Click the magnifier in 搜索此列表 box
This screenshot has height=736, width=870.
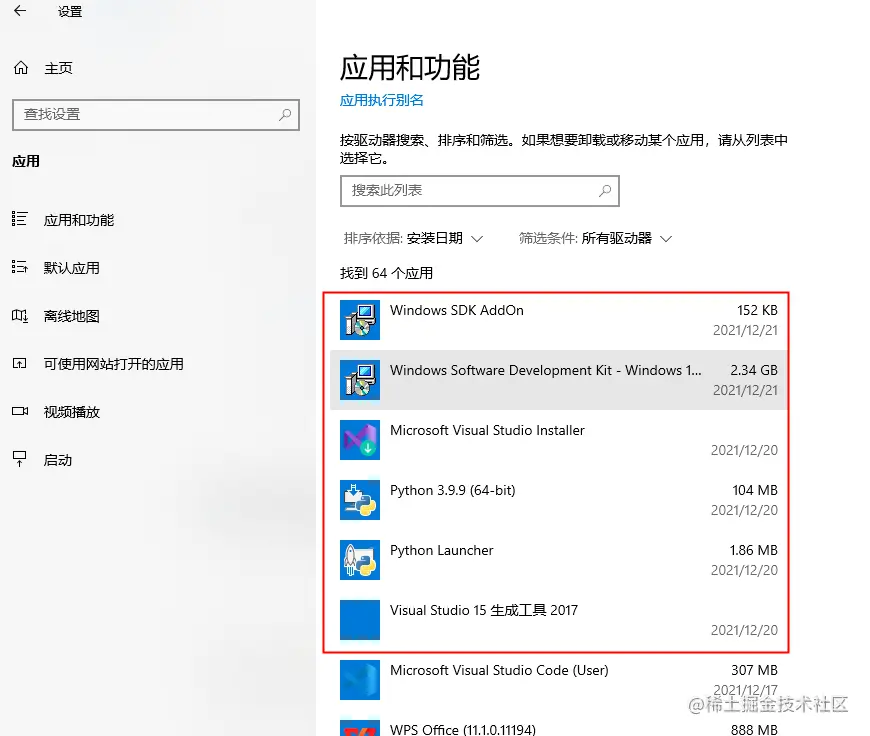[605, 191]
